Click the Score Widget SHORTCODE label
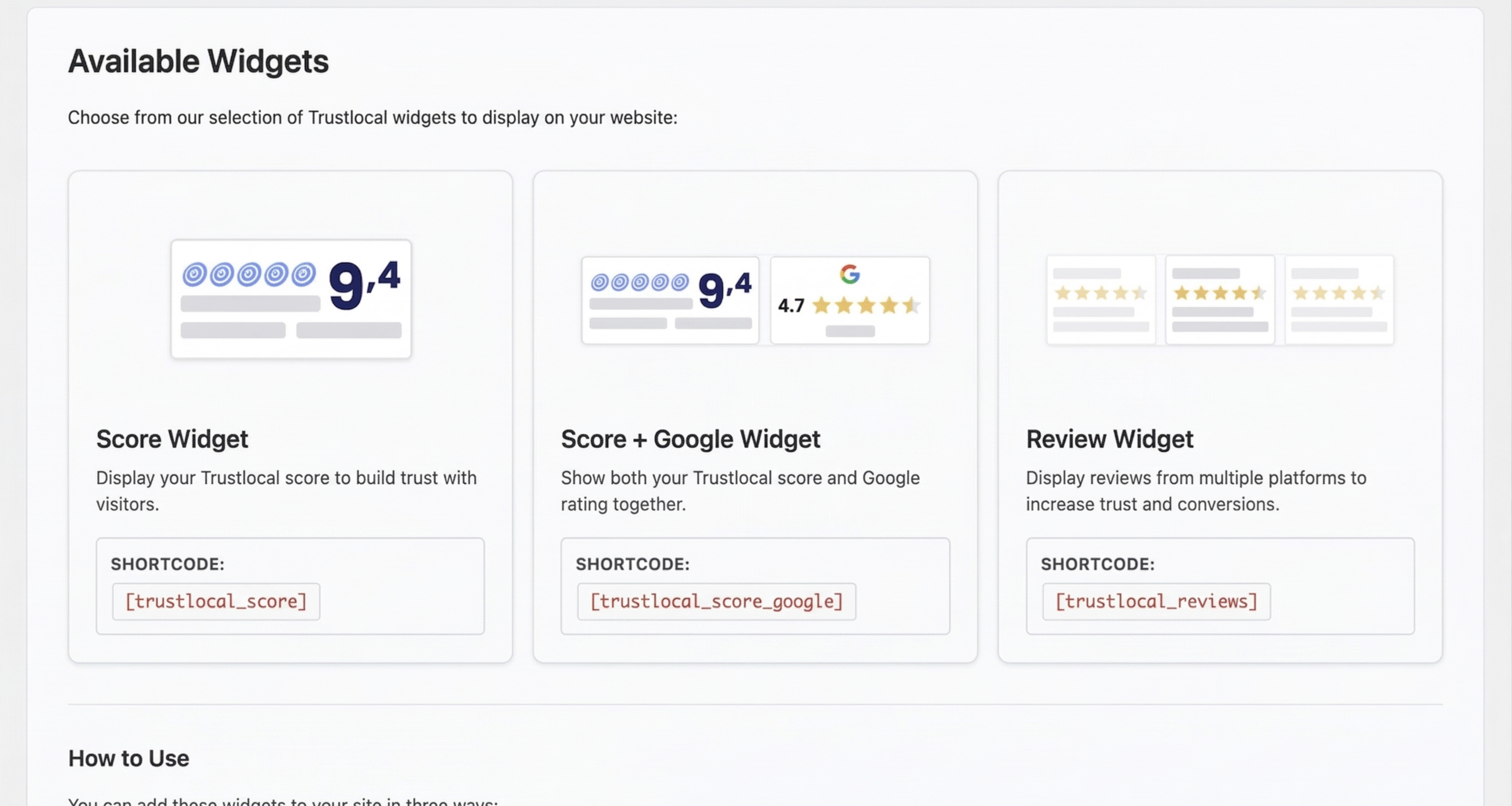This screenshot has width=1512, height=806. [168, 564]
